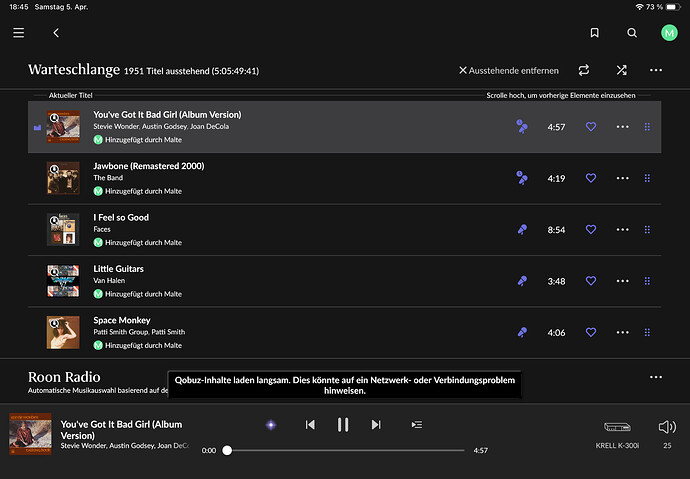Open three-dot menu for I Feel so Good
This screenshot has height=479, width=690.
(x=622, y=230)
